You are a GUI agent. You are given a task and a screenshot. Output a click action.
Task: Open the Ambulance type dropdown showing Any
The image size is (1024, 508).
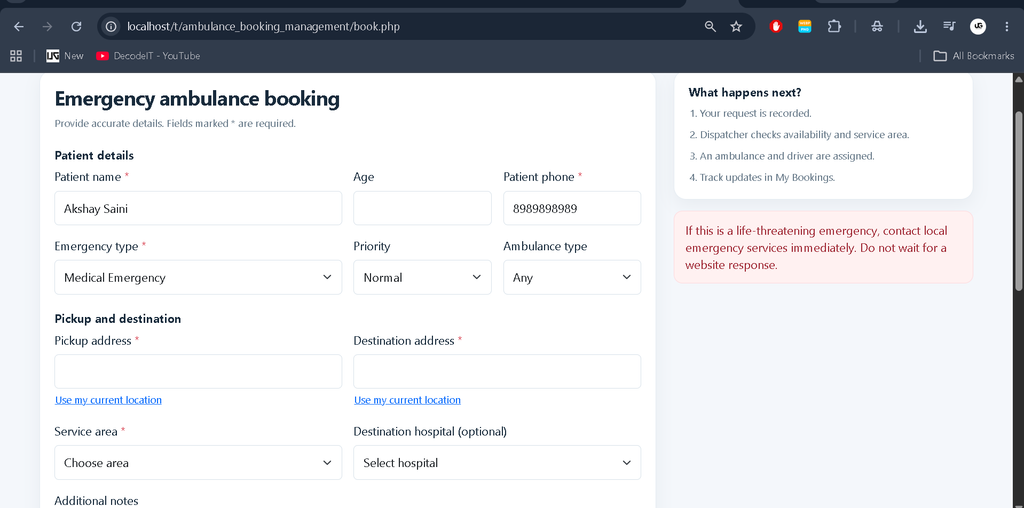(572, 278)
